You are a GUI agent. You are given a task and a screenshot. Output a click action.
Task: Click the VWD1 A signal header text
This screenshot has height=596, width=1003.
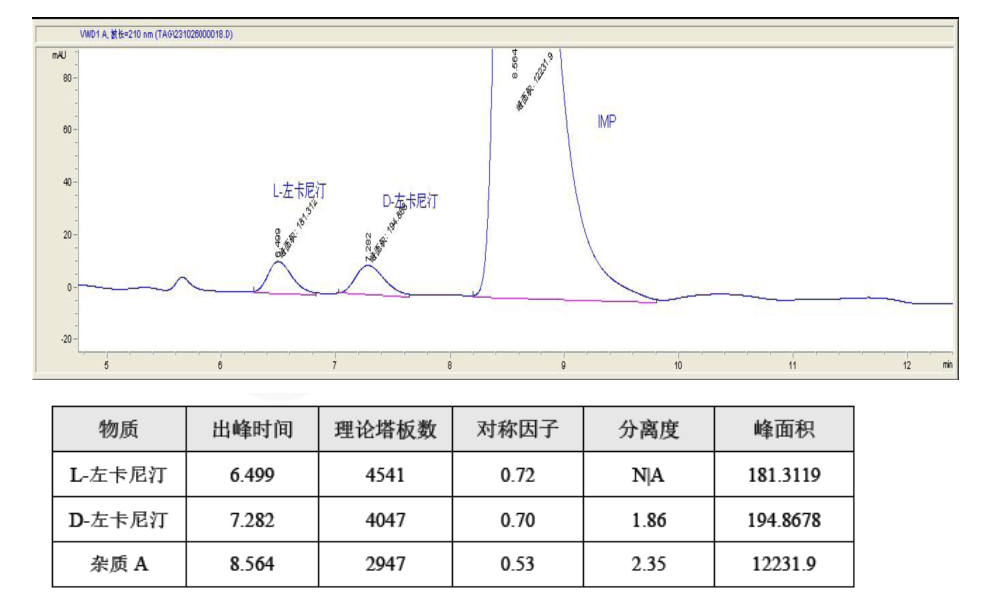pos(155,34)
